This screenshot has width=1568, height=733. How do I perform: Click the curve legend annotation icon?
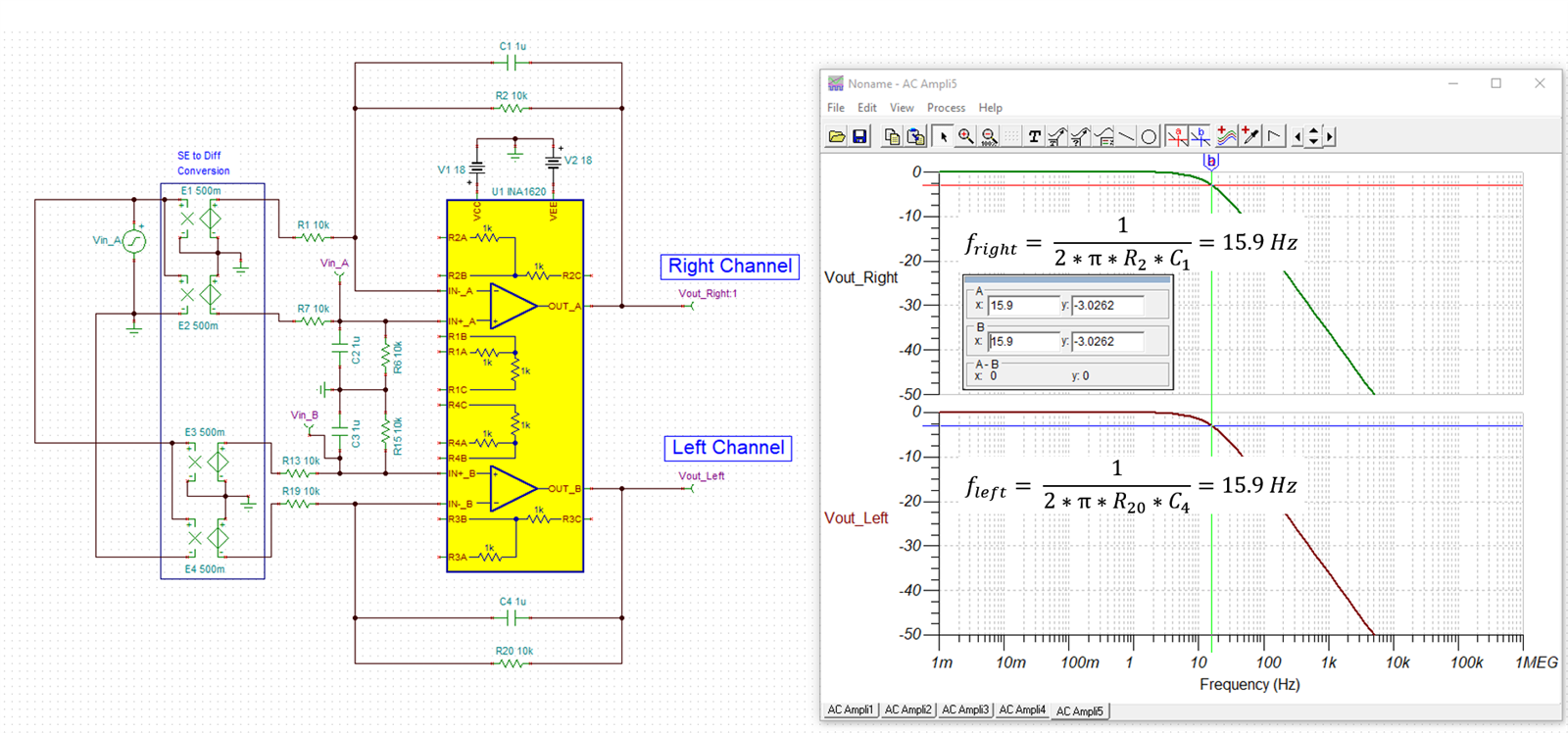(1057, 136)
